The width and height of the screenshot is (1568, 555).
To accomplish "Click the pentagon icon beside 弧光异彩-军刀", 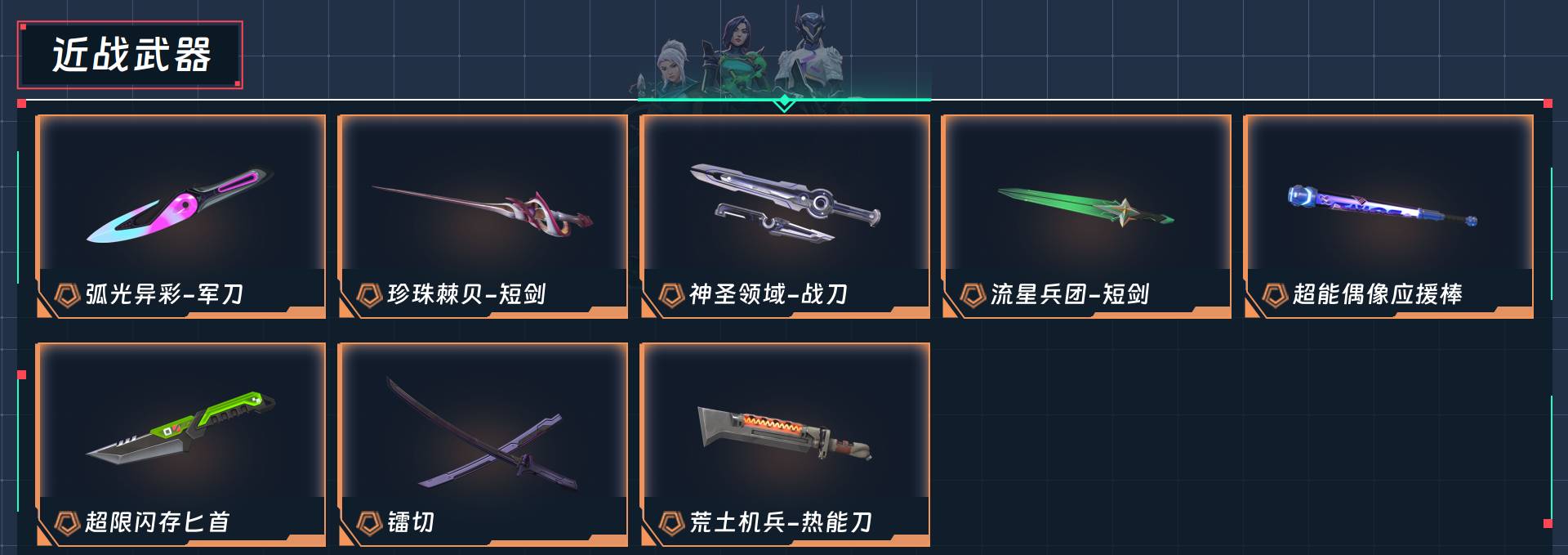I will 66,294.
